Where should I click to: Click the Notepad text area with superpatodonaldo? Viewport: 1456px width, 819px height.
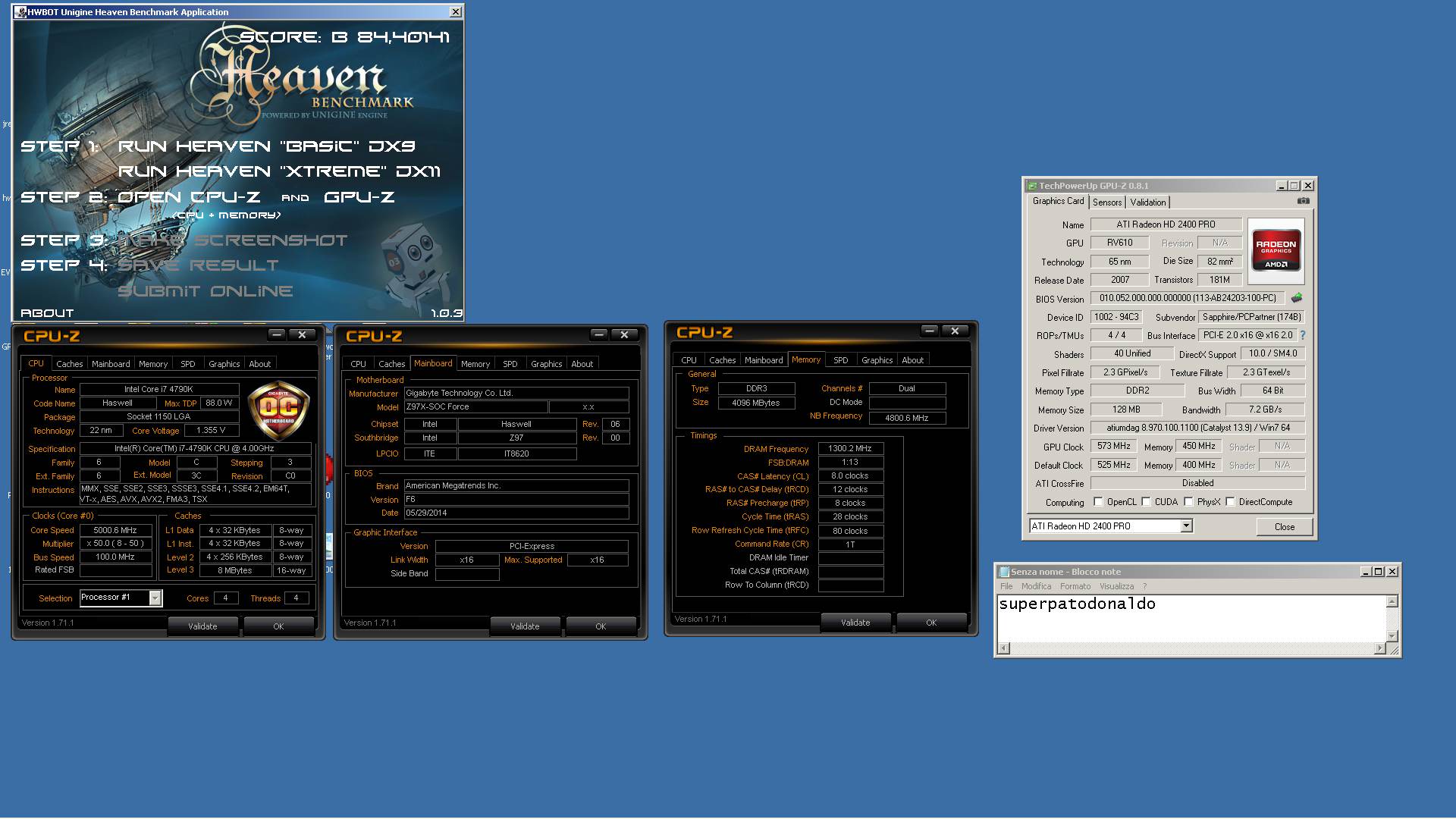pos(1191,618)
